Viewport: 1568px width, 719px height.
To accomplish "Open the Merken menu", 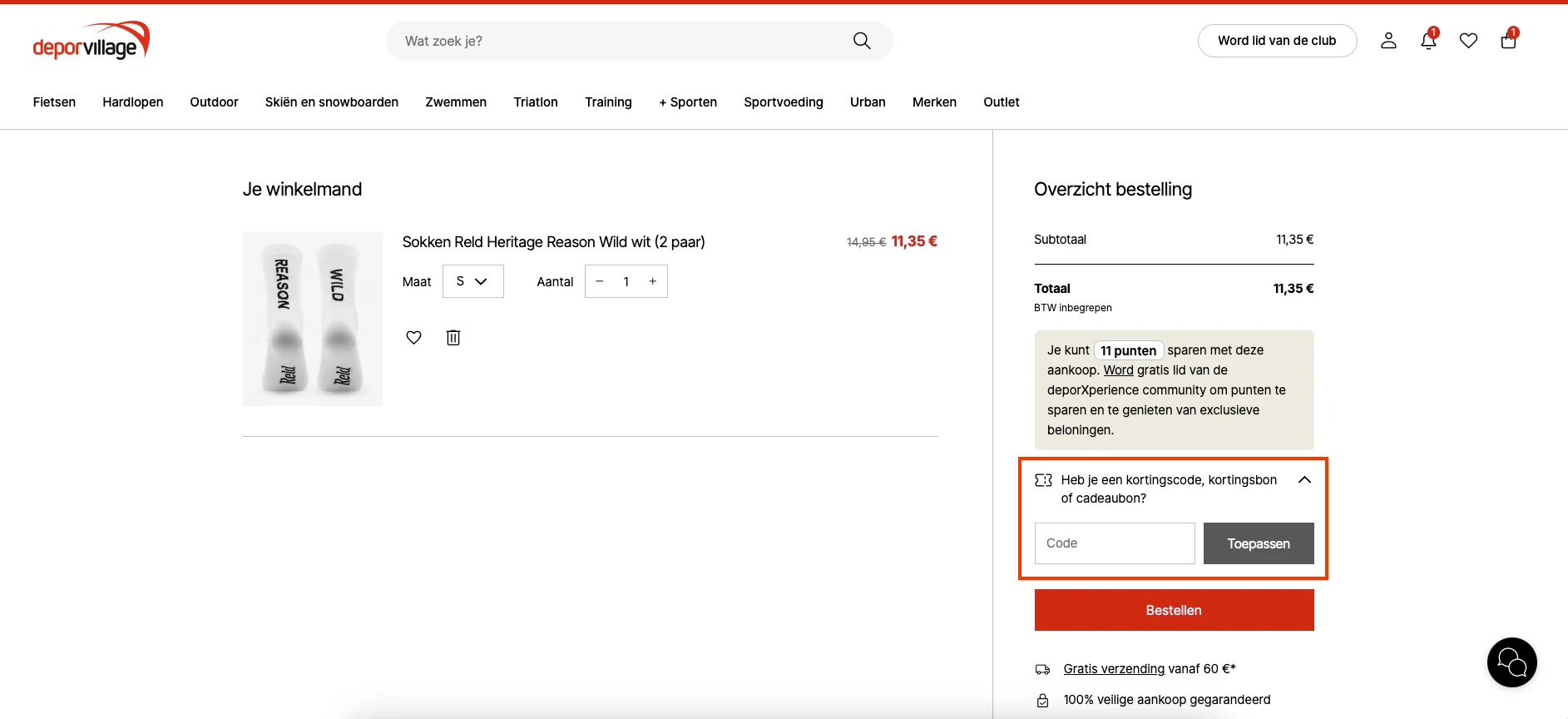I will click(934, 102).
